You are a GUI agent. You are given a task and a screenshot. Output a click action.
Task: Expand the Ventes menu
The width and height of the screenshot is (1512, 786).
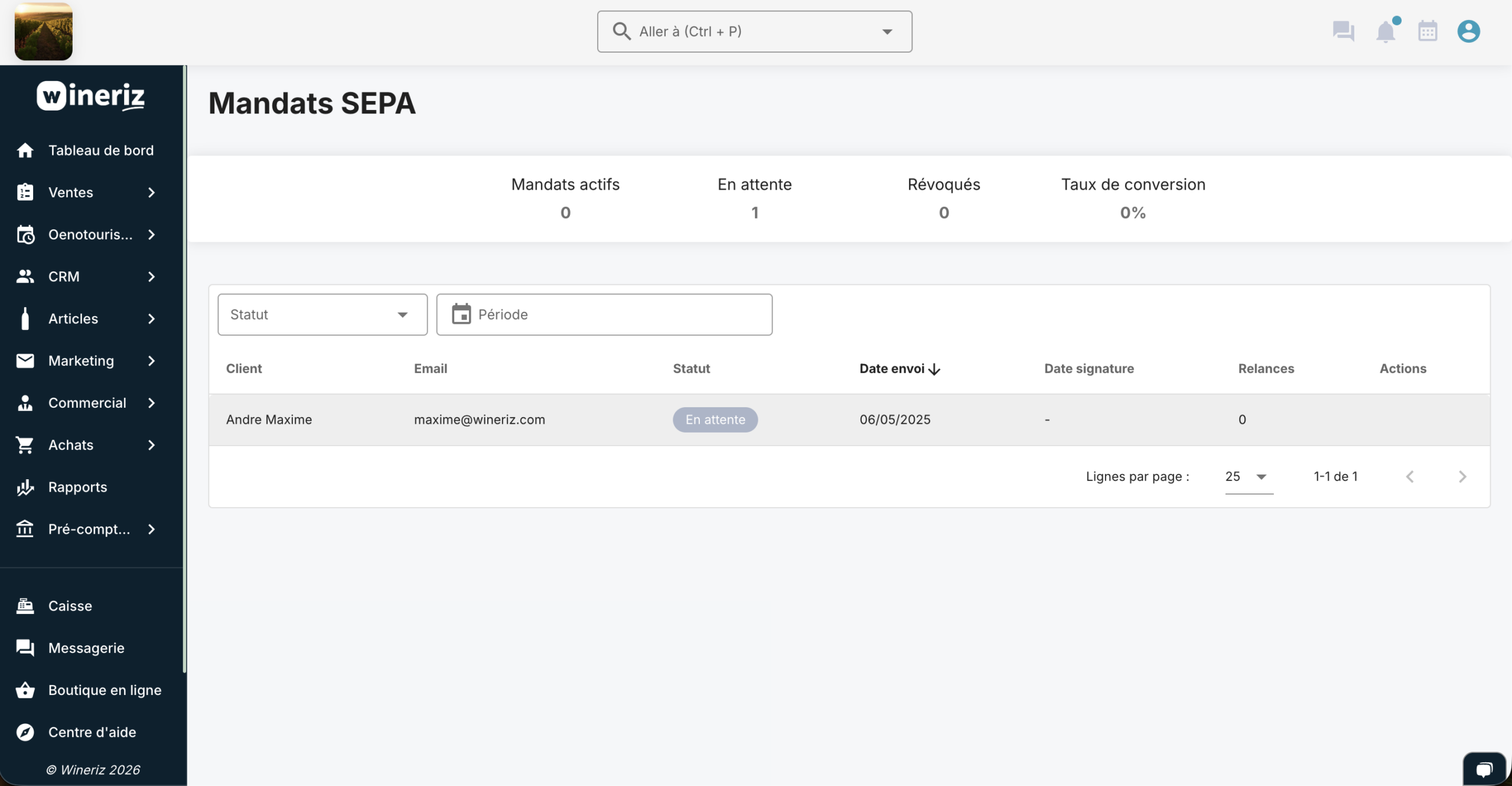pyautogui.click(x=71, y=191)
